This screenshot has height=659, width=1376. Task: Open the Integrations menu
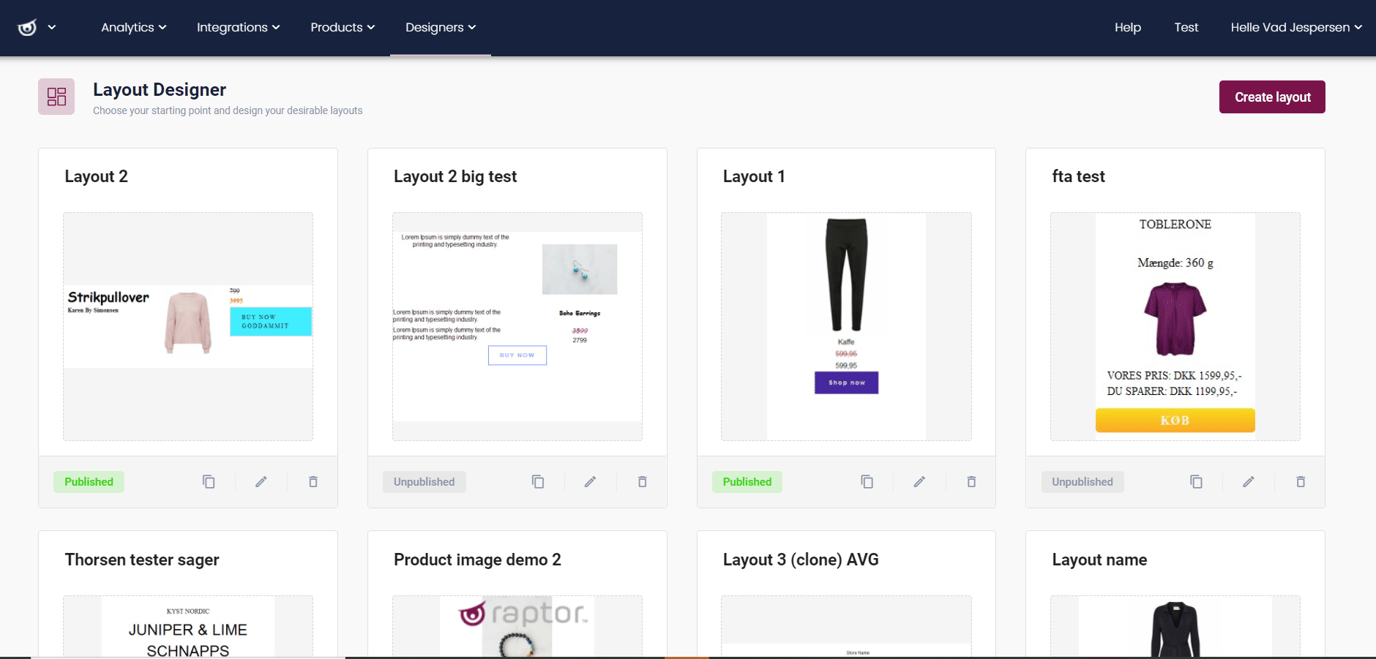[x=238, y=27]
